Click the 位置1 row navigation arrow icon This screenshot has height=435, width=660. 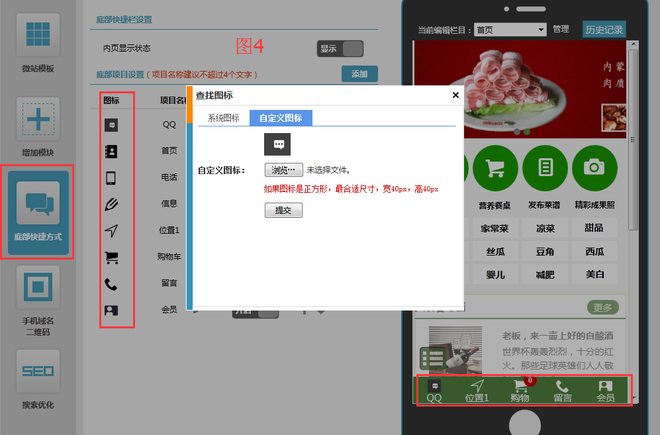[x=111, y=231]
